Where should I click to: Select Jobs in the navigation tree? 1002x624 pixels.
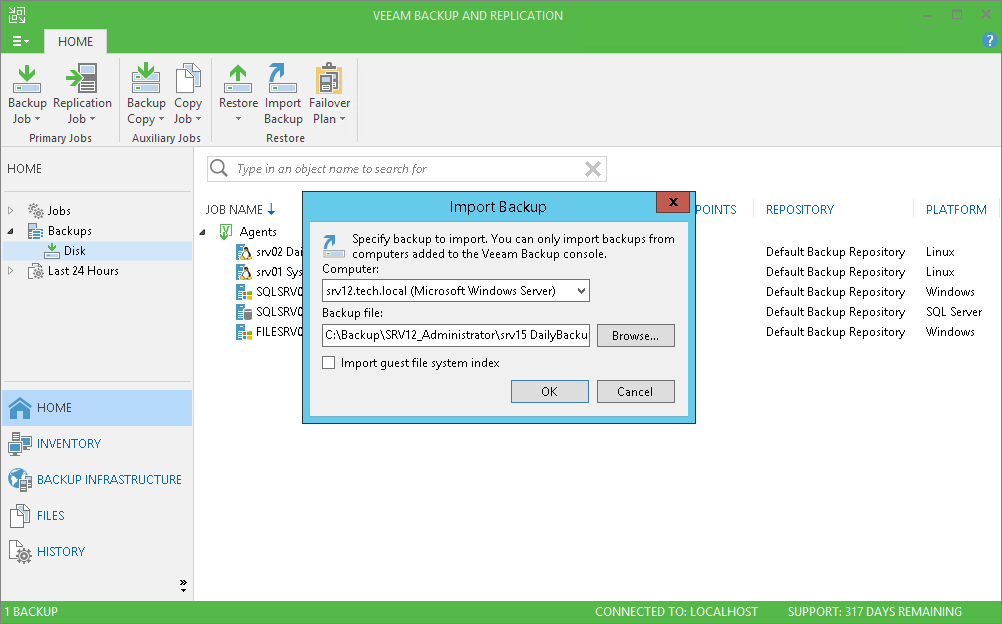tap(59, 210)
